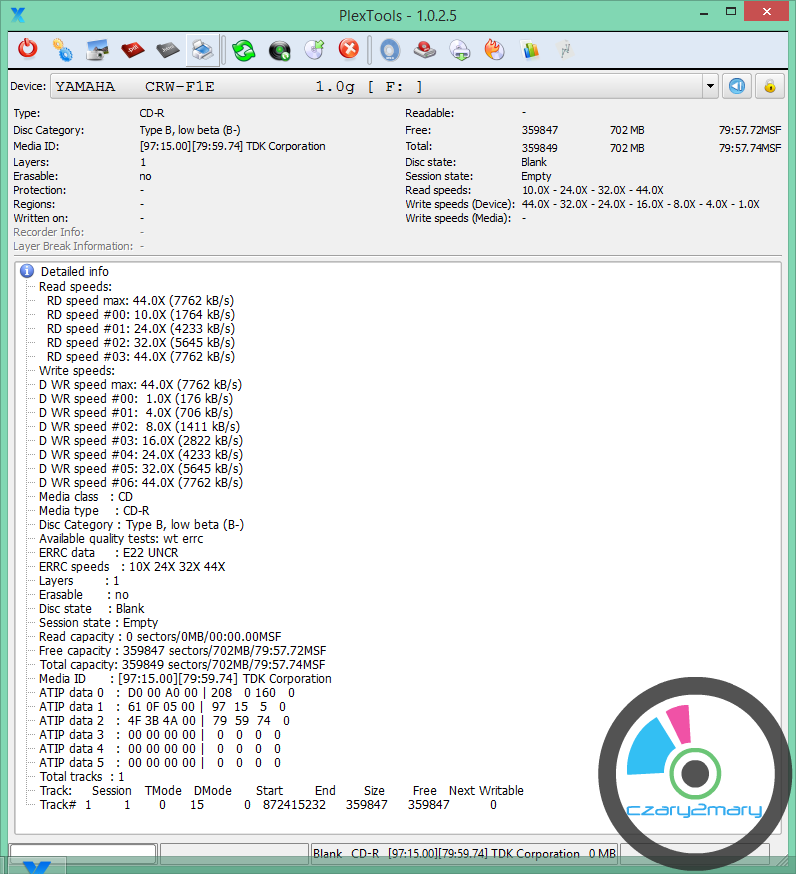
Task: Select the active printer-style toolbar icon
Action: 202,49
